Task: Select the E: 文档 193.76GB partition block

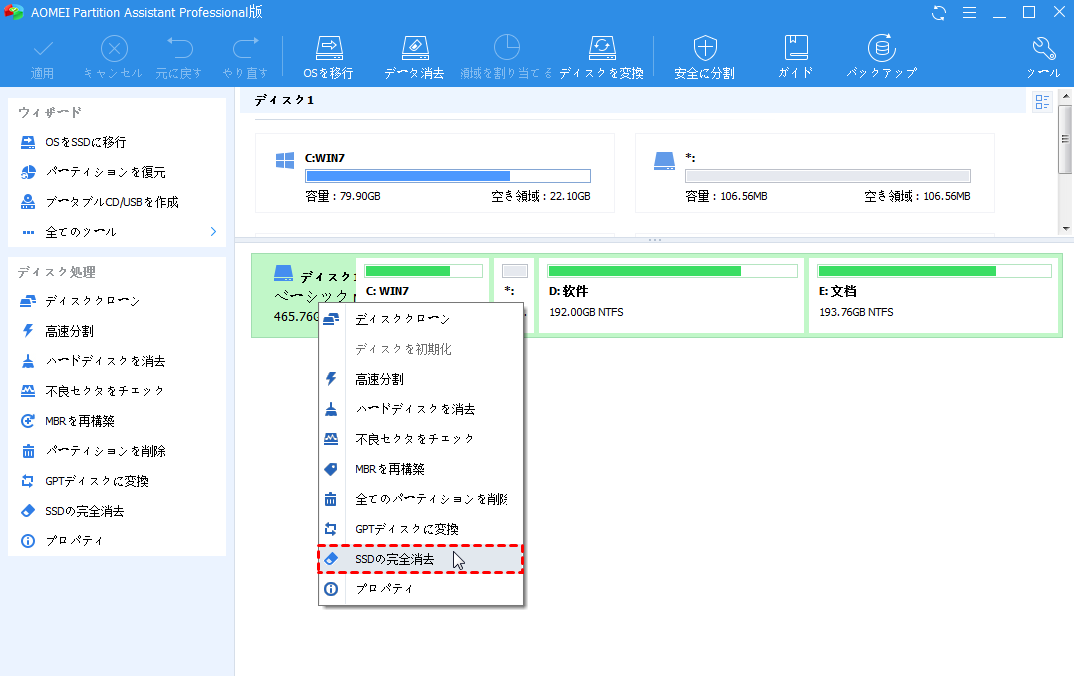Action: click(934, 296)
